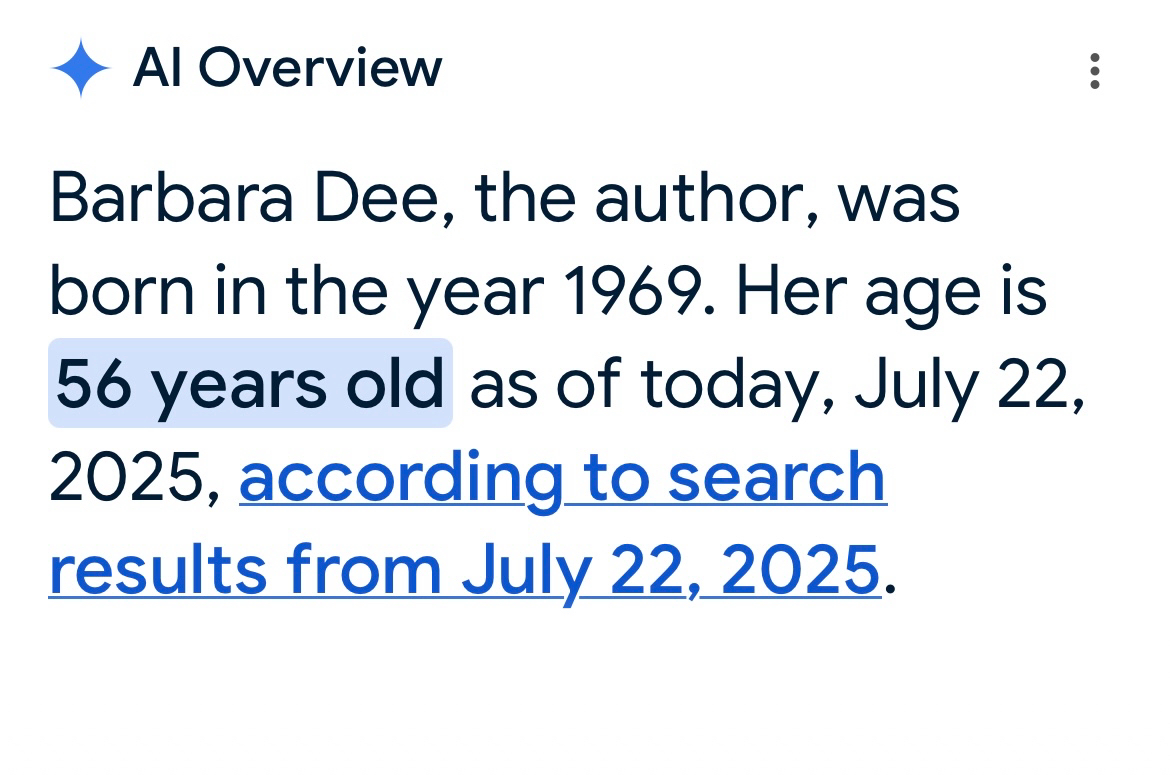Image resolution: width=1170 pixels, height=775 pixels.
Task: Click the phrase "Her age is"
Action: pos(891,291)
